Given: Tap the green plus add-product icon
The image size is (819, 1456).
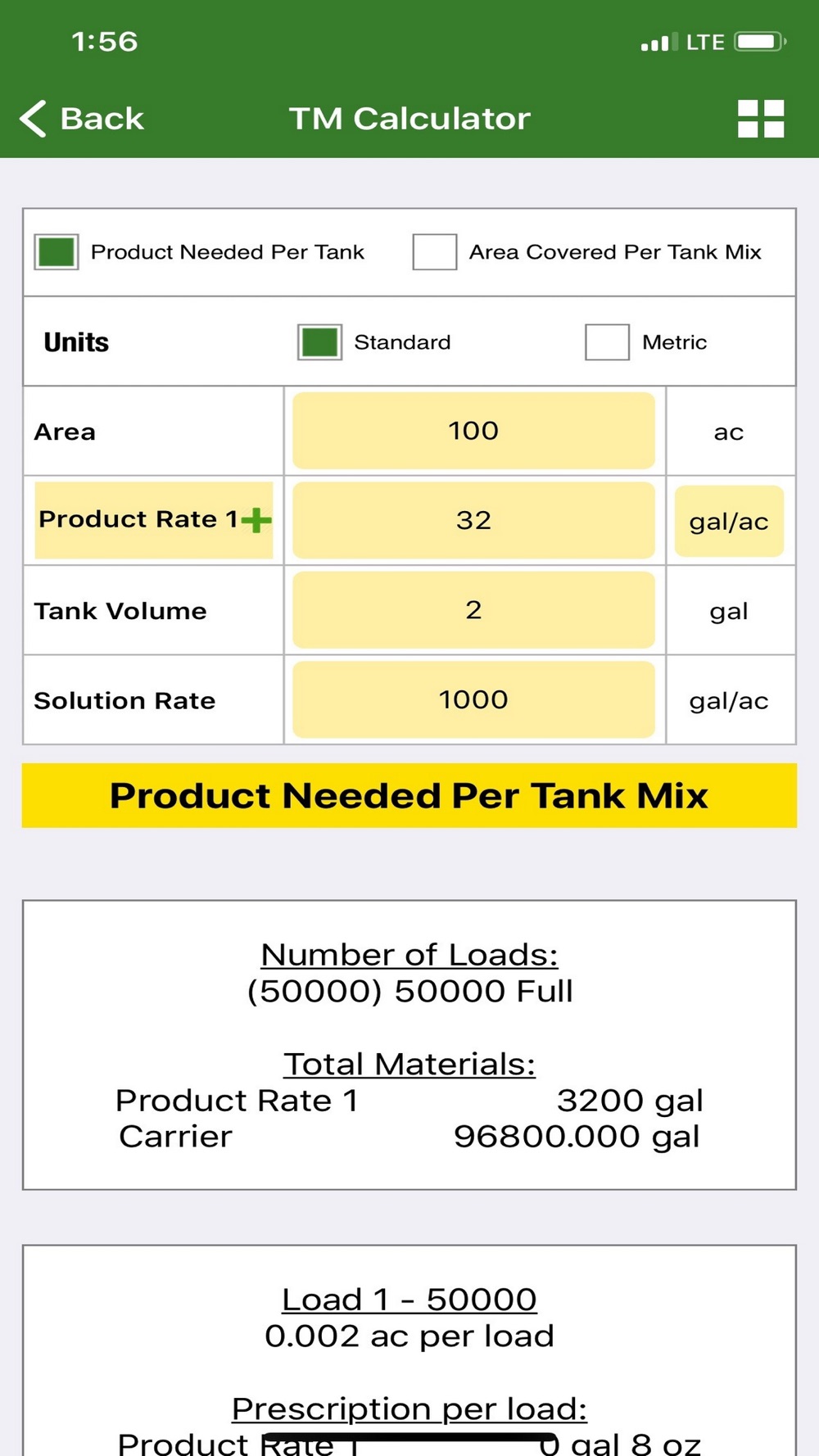Looking at the screenshot, I should tap(256, 520).
